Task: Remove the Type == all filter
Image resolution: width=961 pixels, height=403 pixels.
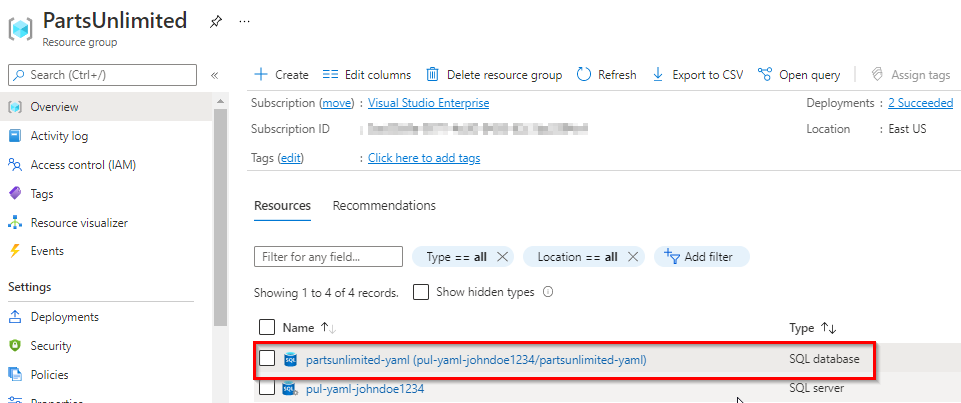Action: click(502, 257)
